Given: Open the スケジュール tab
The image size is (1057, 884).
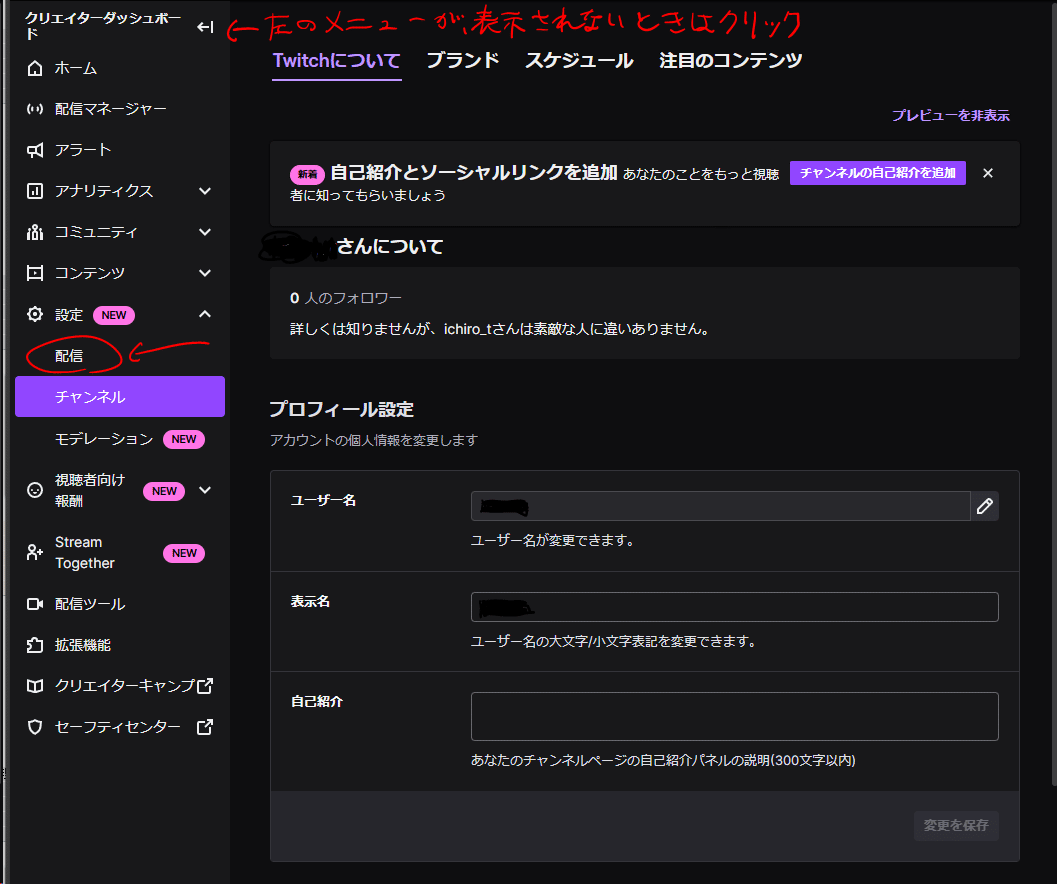Looking at the screenshot, I should click(578, 60).
